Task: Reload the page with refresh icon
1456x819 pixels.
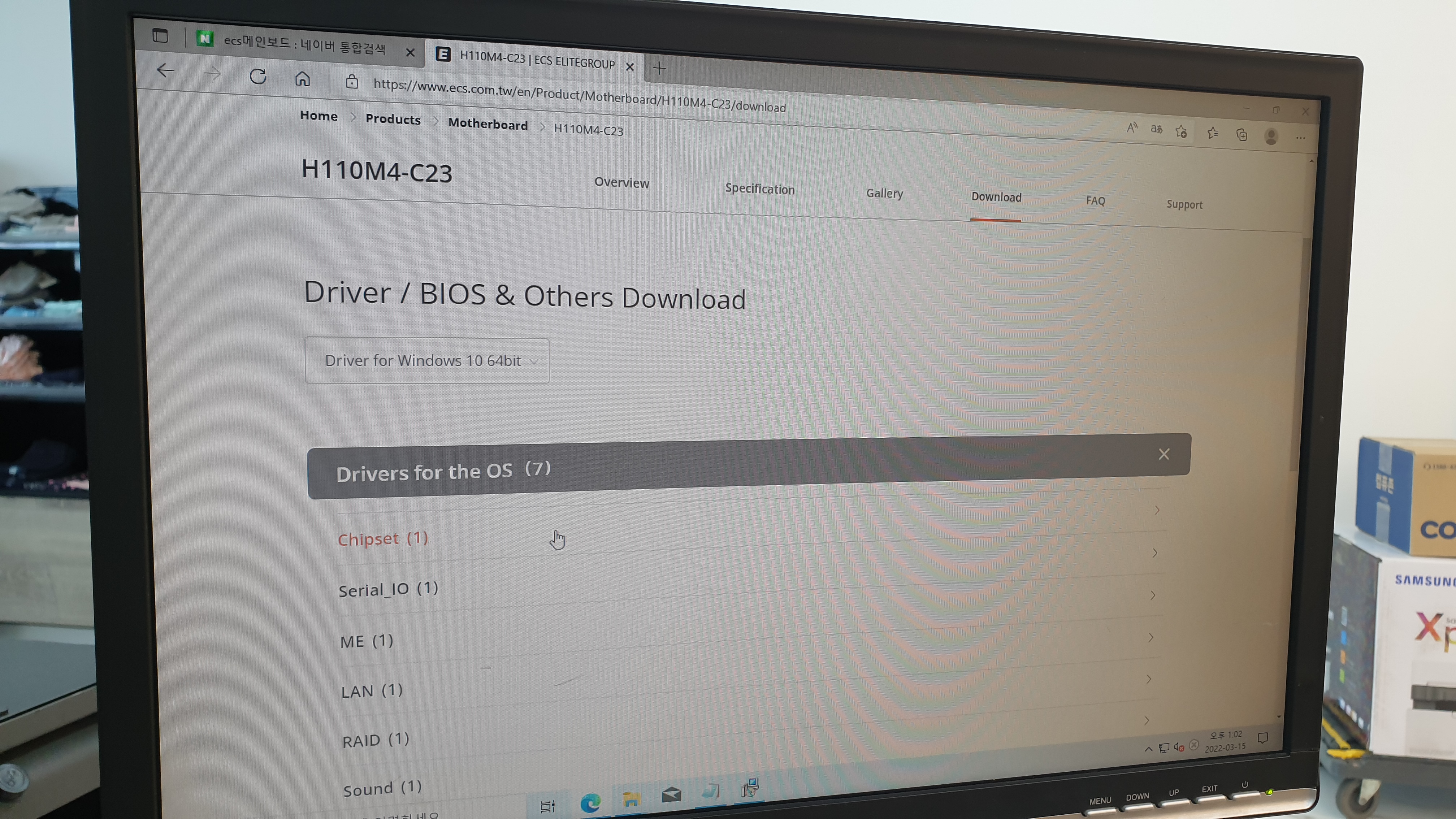Action: (258, 76)
